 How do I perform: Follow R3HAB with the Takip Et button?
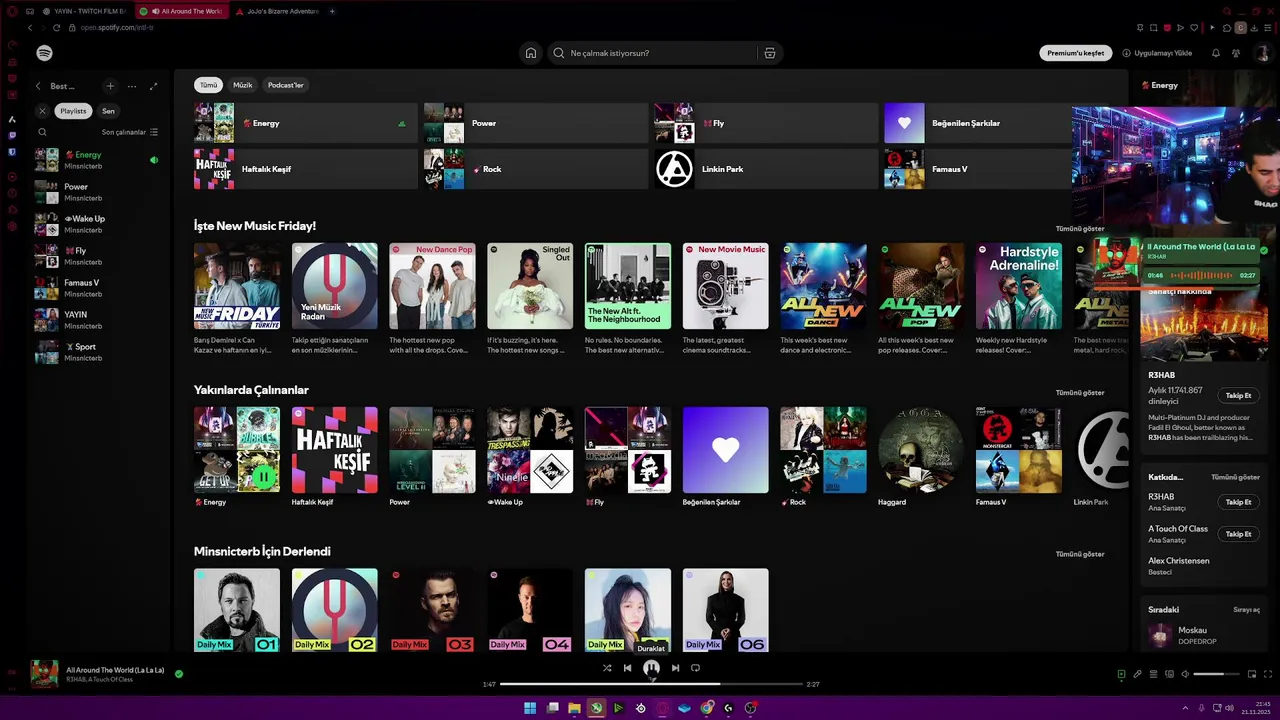[x=1238, y=396]
